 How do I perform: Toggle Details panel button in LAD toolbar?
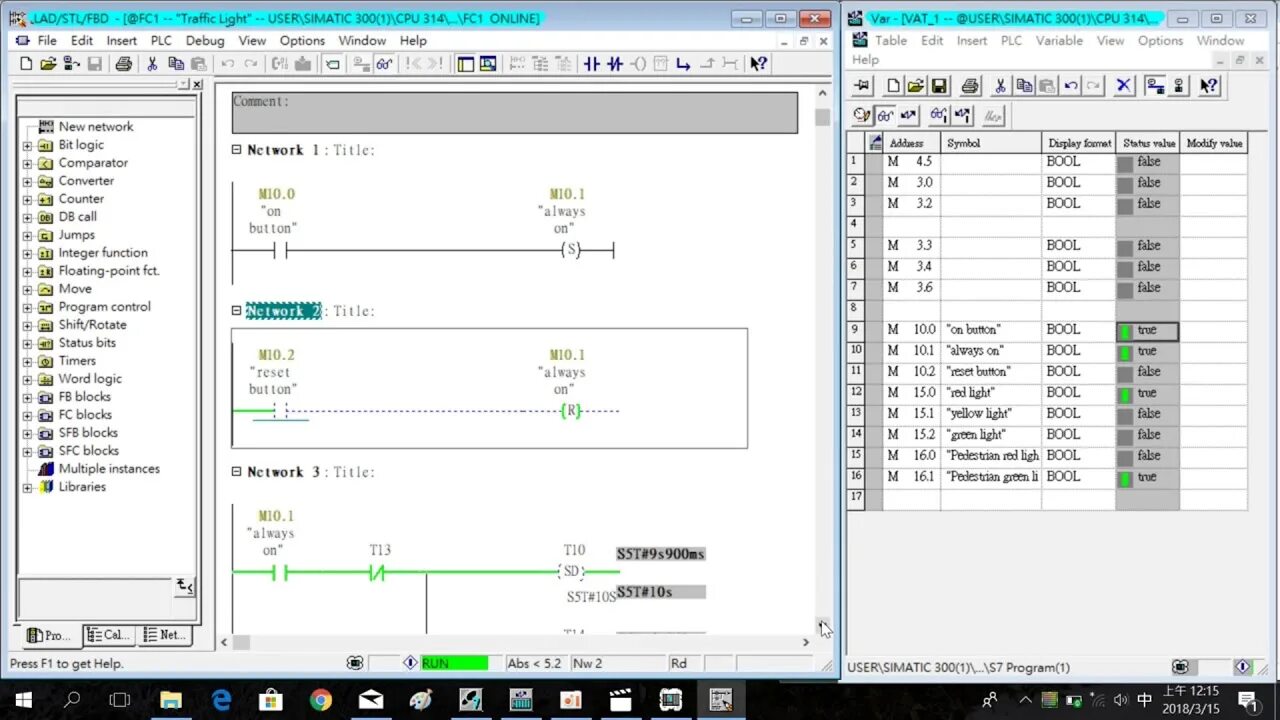click(488, 64)
